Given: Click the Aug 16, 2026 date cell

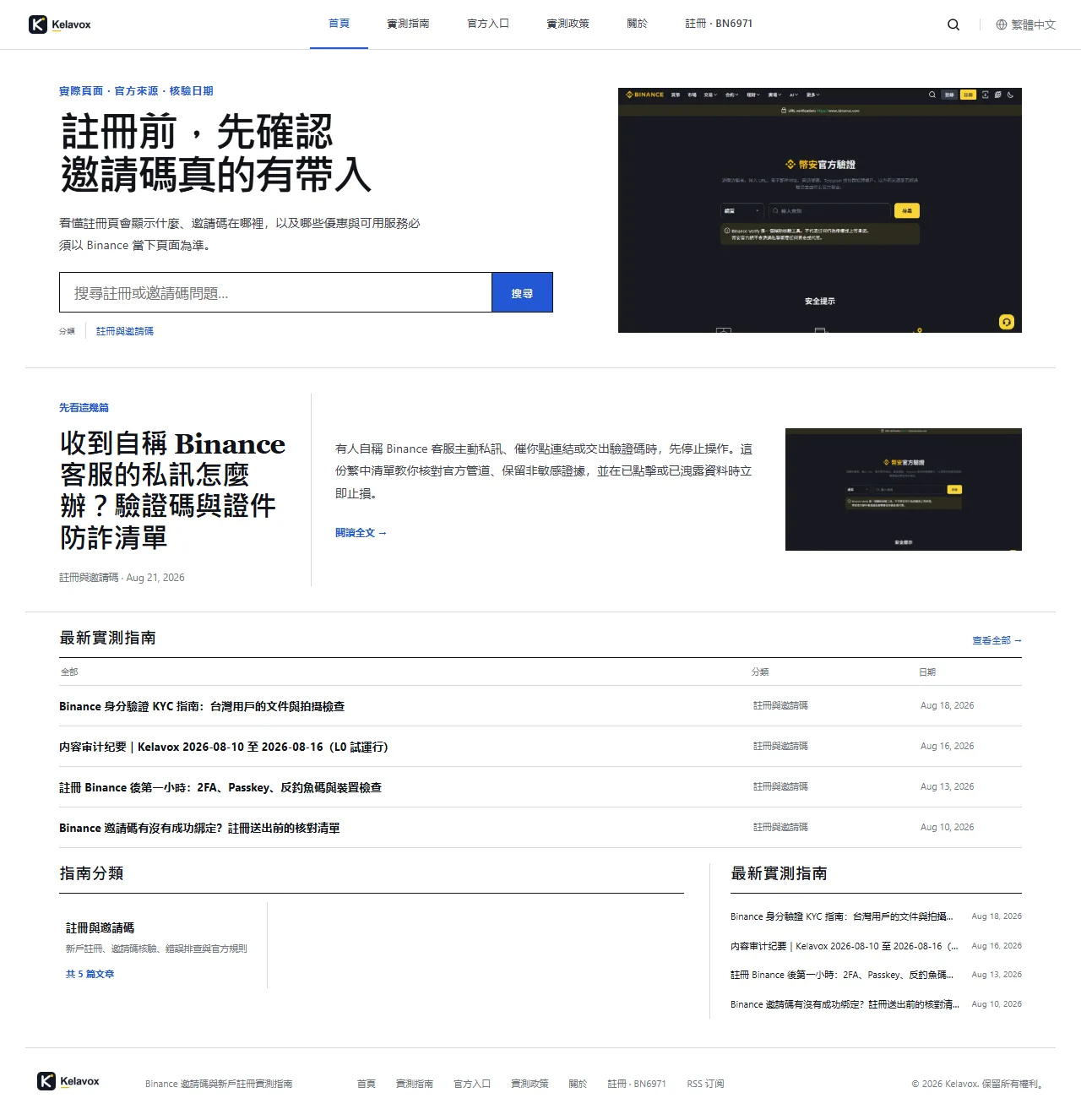Looking at the screenshot, I should click(947, 746).
